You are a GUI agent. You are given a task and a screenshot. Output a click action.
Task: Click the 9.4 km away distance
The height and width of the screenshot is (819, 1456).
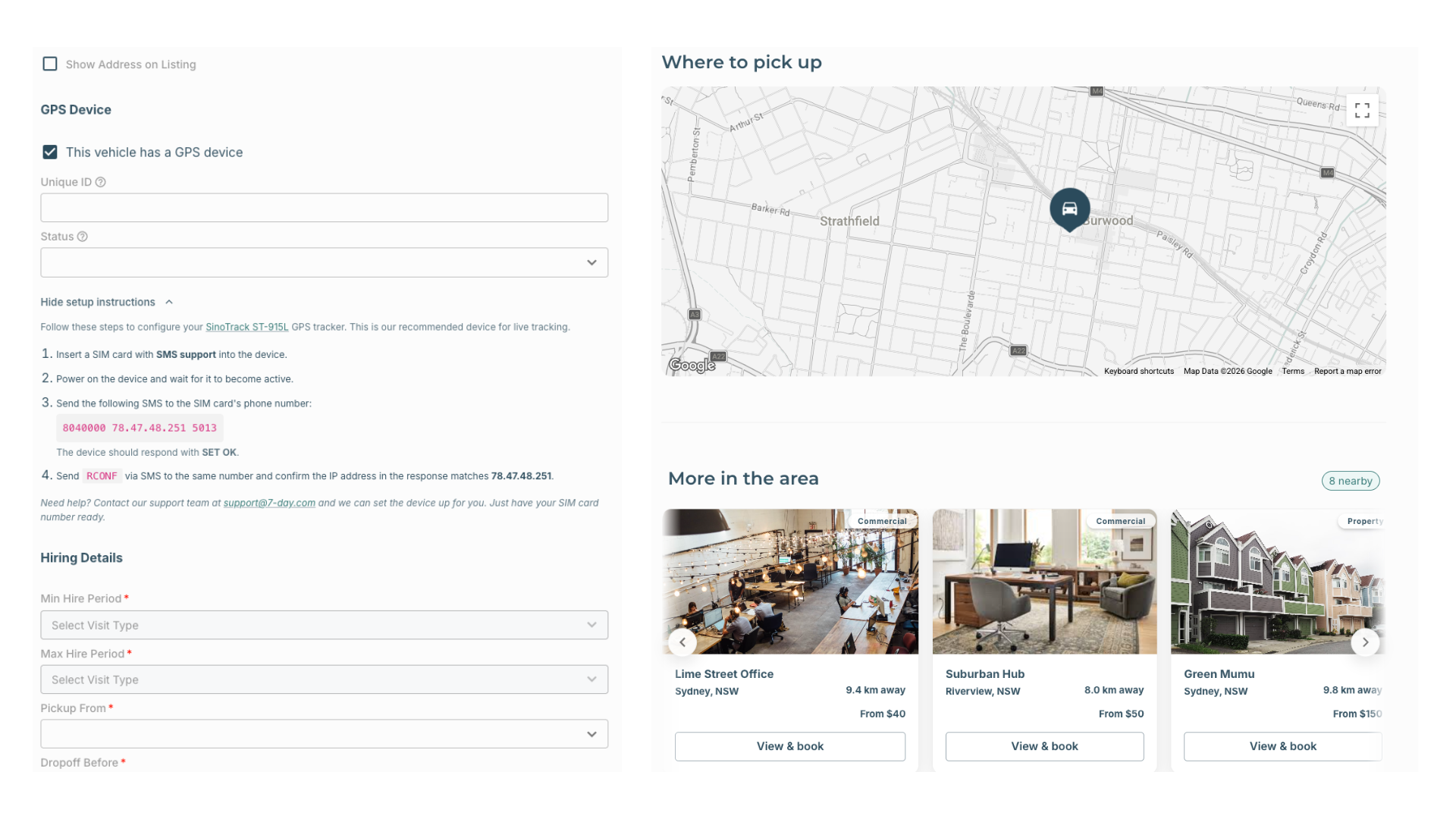click(x=876, y=690)
